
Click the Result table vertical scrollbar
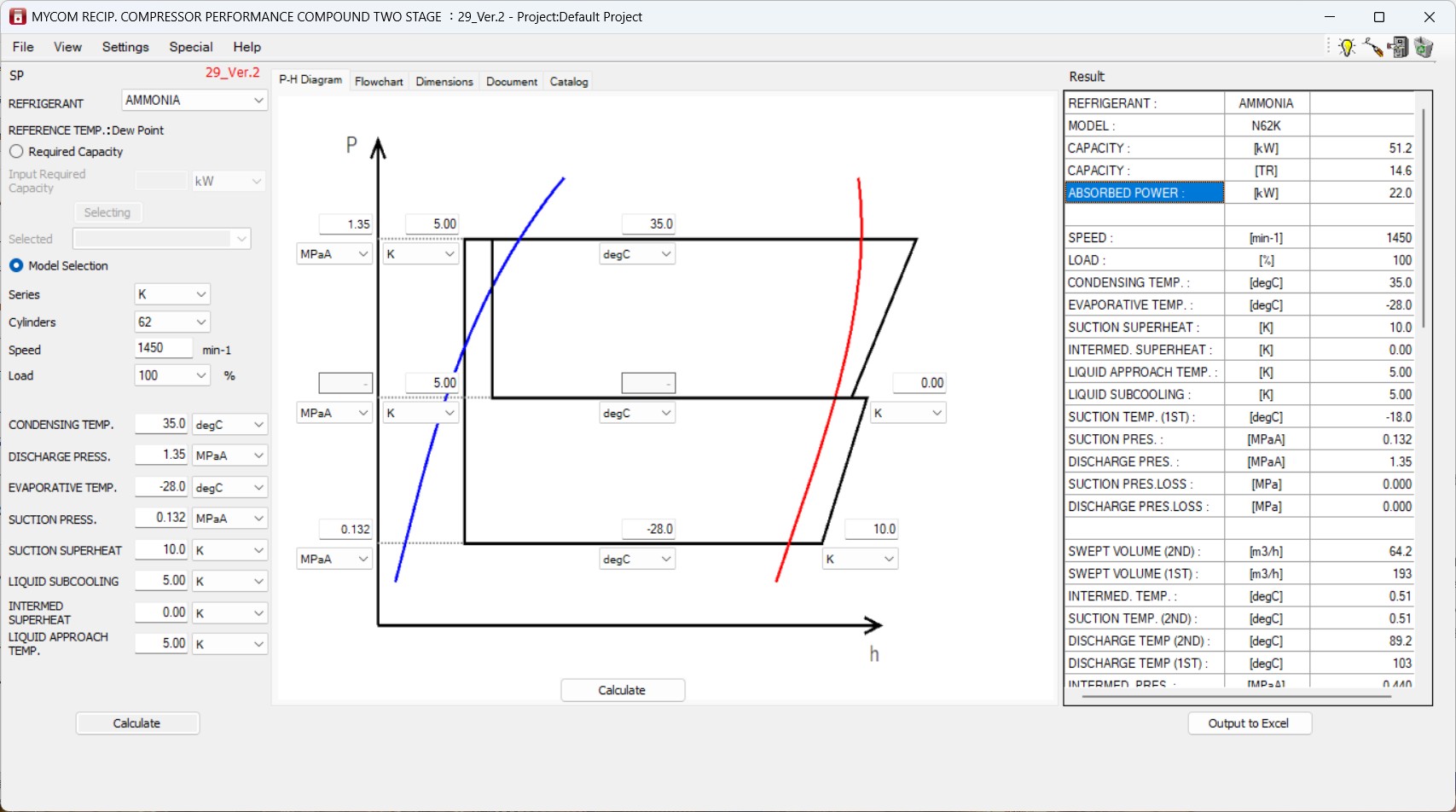click(x=1423, y=222)
